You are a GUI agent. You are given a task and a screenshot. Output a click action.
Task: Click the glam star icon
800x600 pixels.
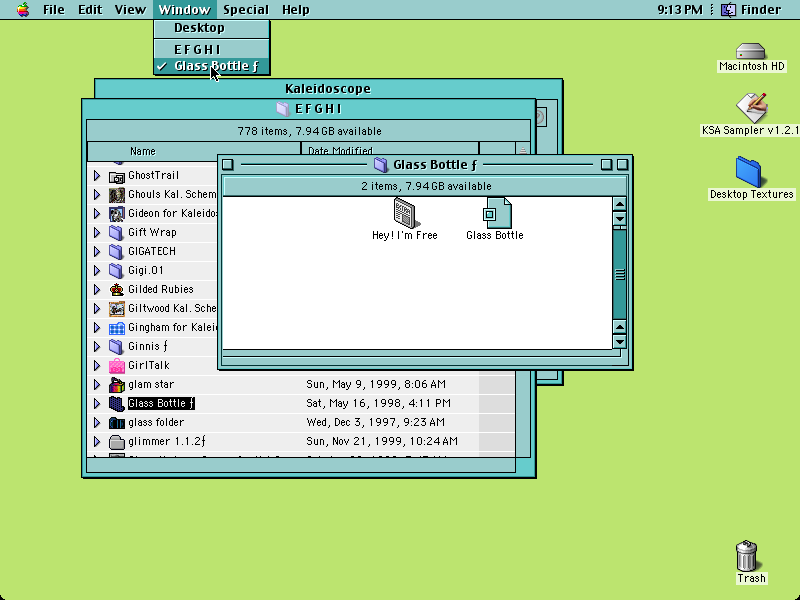coord(117,385)
